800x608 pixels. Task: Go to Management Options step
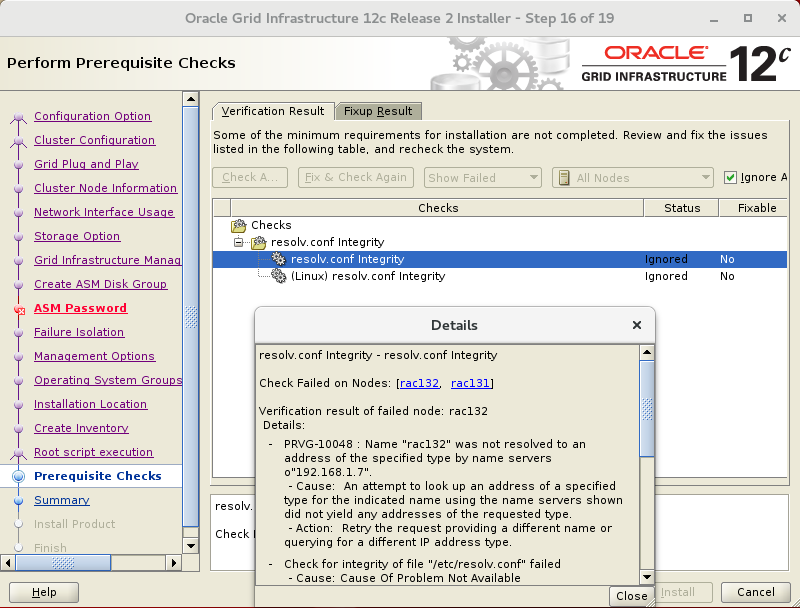(94, 356)
